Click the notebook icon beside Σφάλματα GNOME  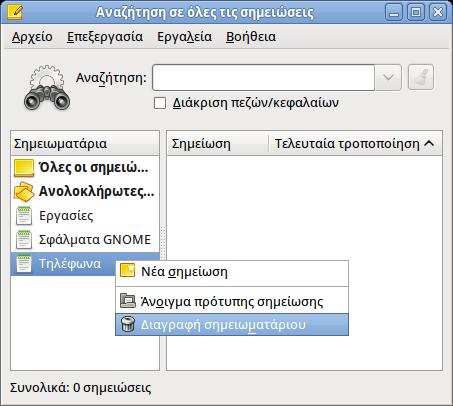click(24, 240)
